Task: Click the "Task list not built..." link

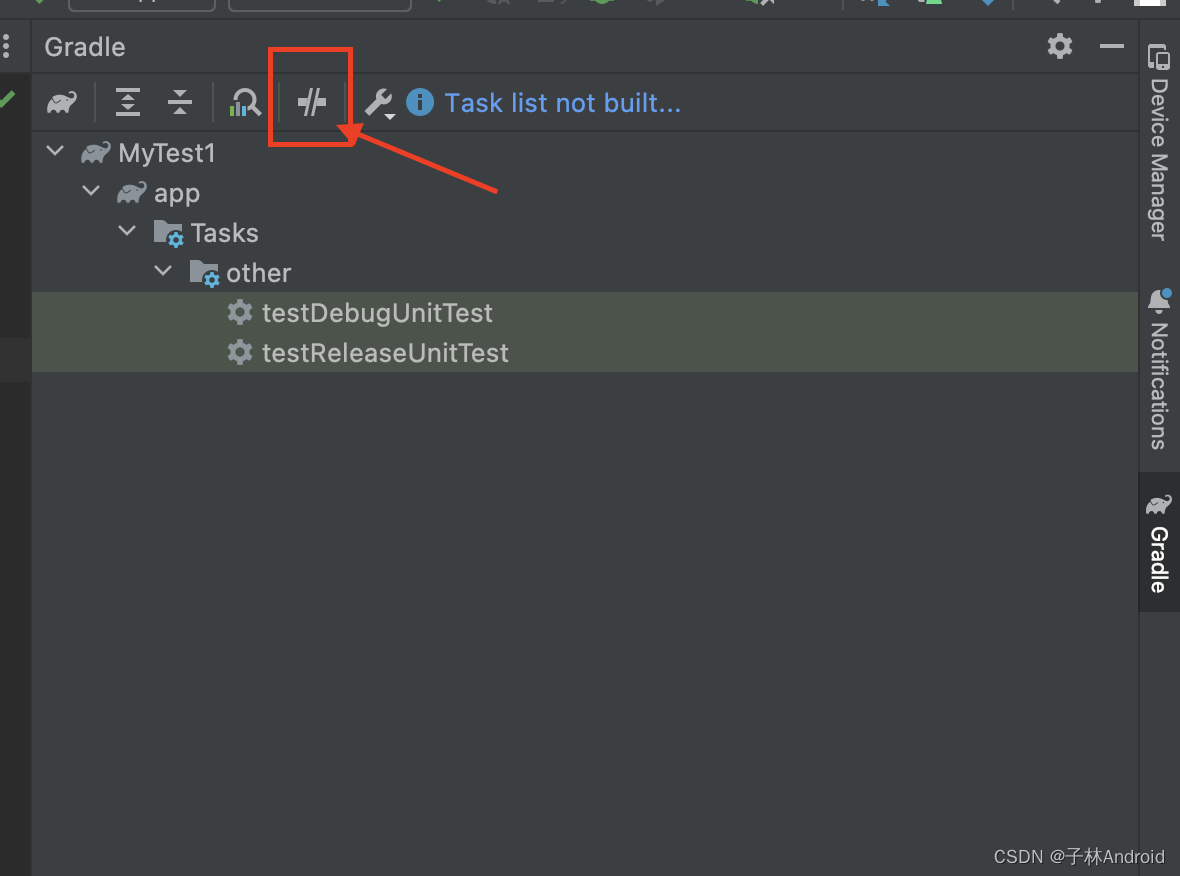Action: (x=562, y=103)
